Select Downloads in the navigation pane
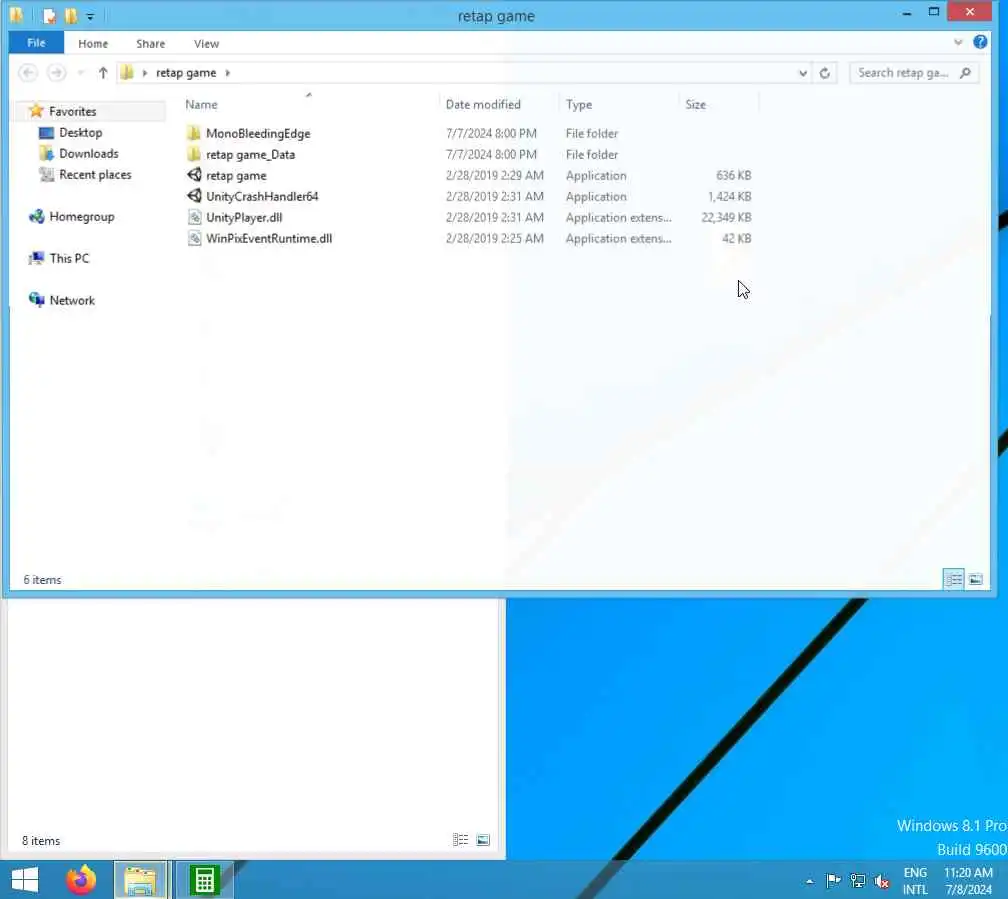1008x899 pixels. point(89,154)
